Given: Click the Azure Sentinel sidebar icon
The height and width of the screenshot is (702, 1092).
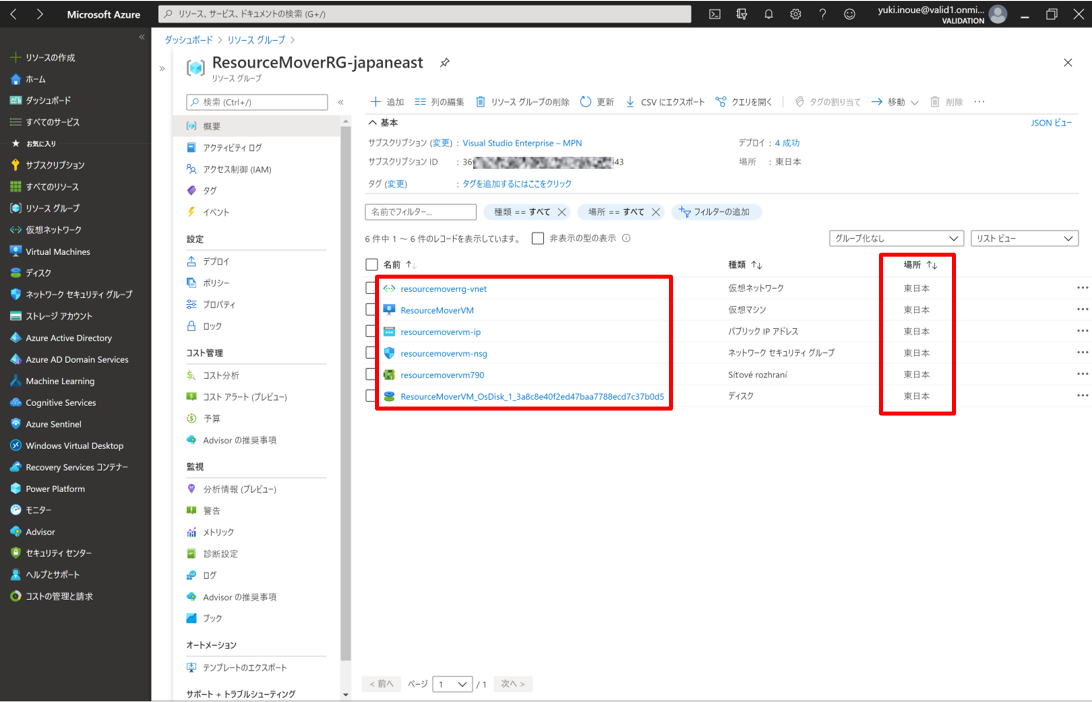Looking at the screenshot, I should 16,423.
